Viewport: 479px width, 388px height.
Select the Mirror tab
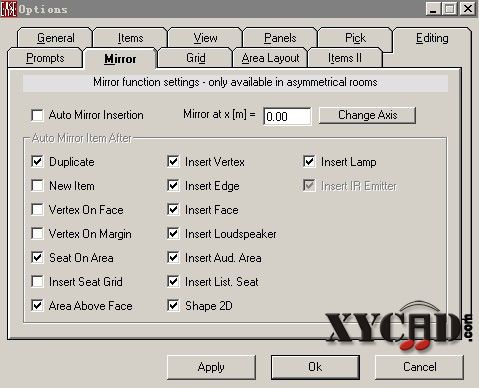[x=120, y=59]
